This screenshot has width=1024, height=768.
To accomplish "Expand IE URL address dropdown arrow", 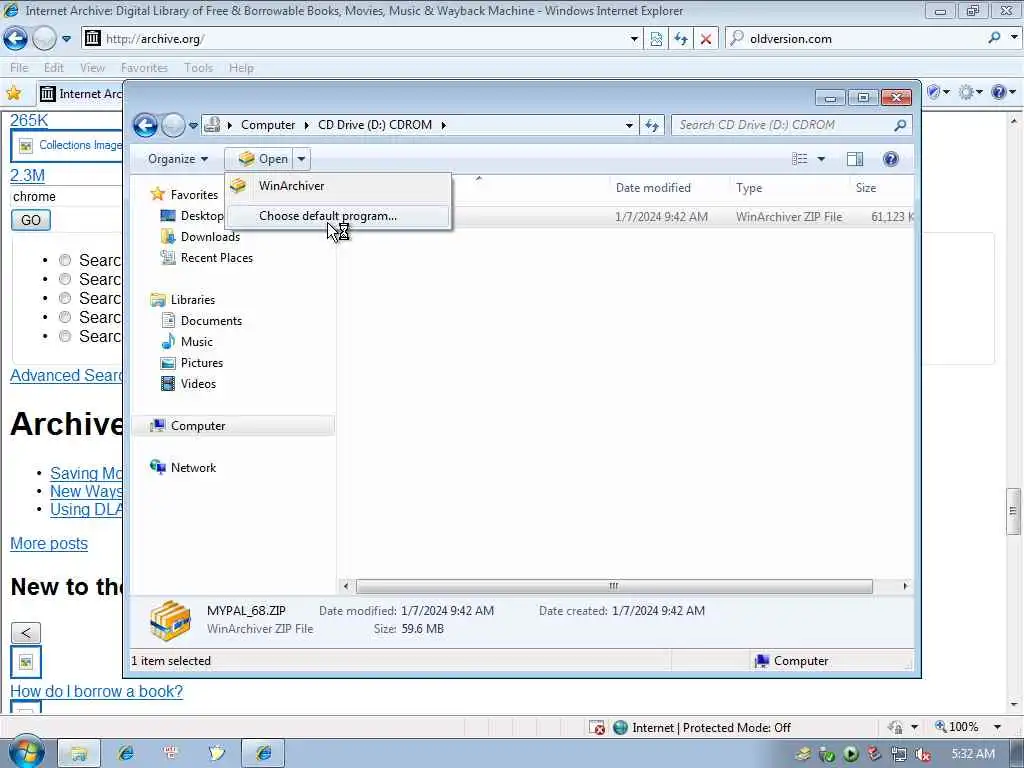I will pos(633,39).
